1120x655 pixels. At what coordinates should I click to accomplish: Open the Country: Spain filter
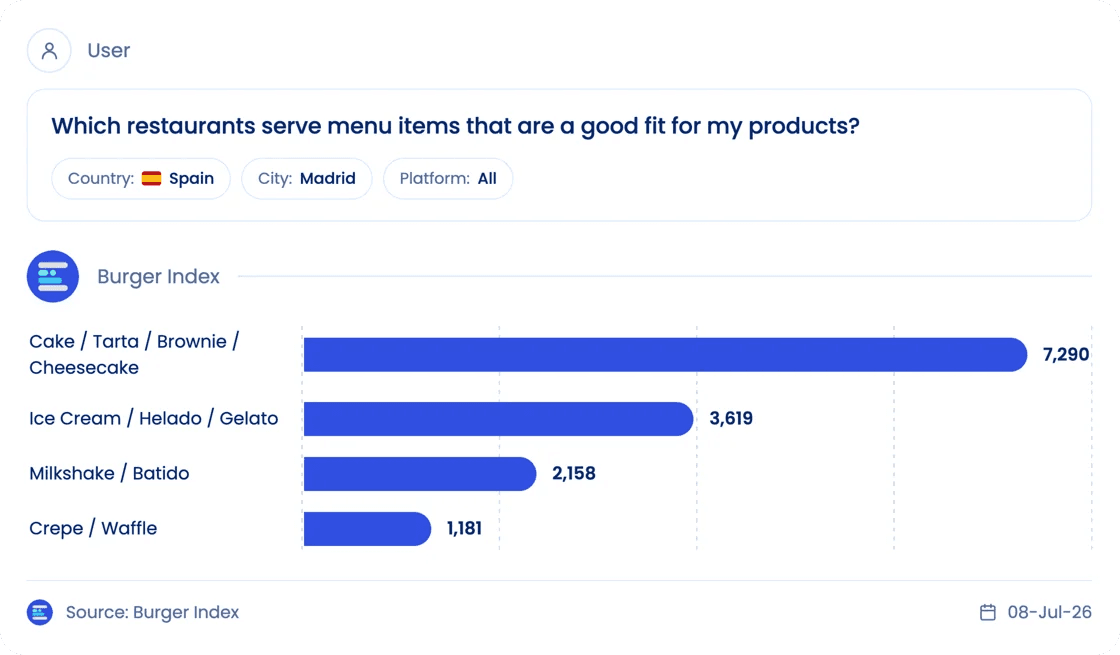pos(141,179)
